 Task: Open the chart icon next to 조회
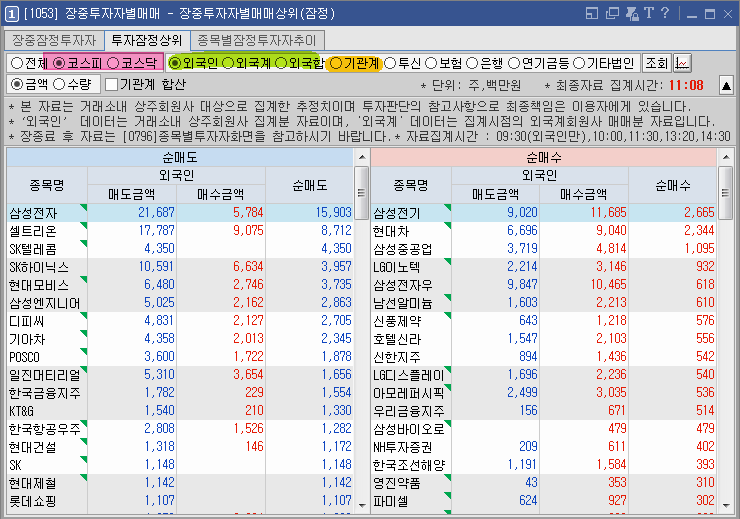coord(682,63)
